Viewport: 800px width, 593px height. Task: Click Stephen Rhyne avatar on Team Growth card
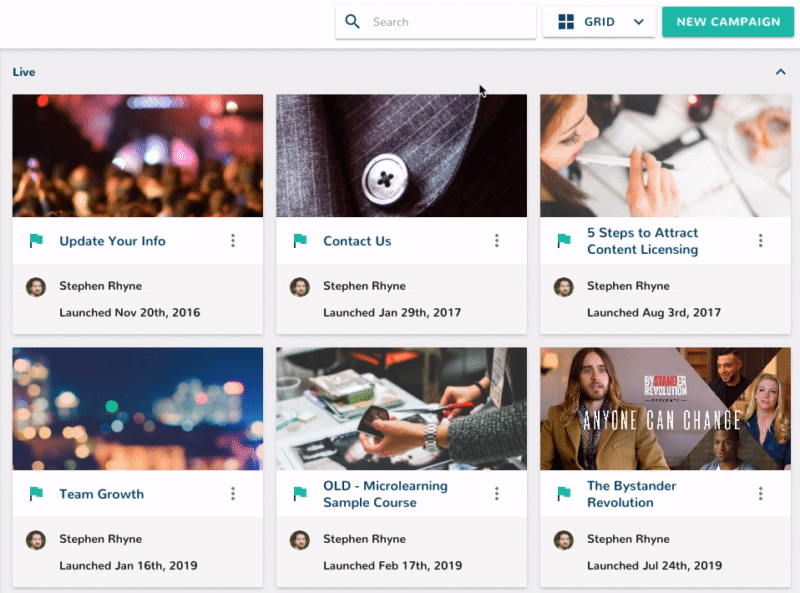click(36, 540)
